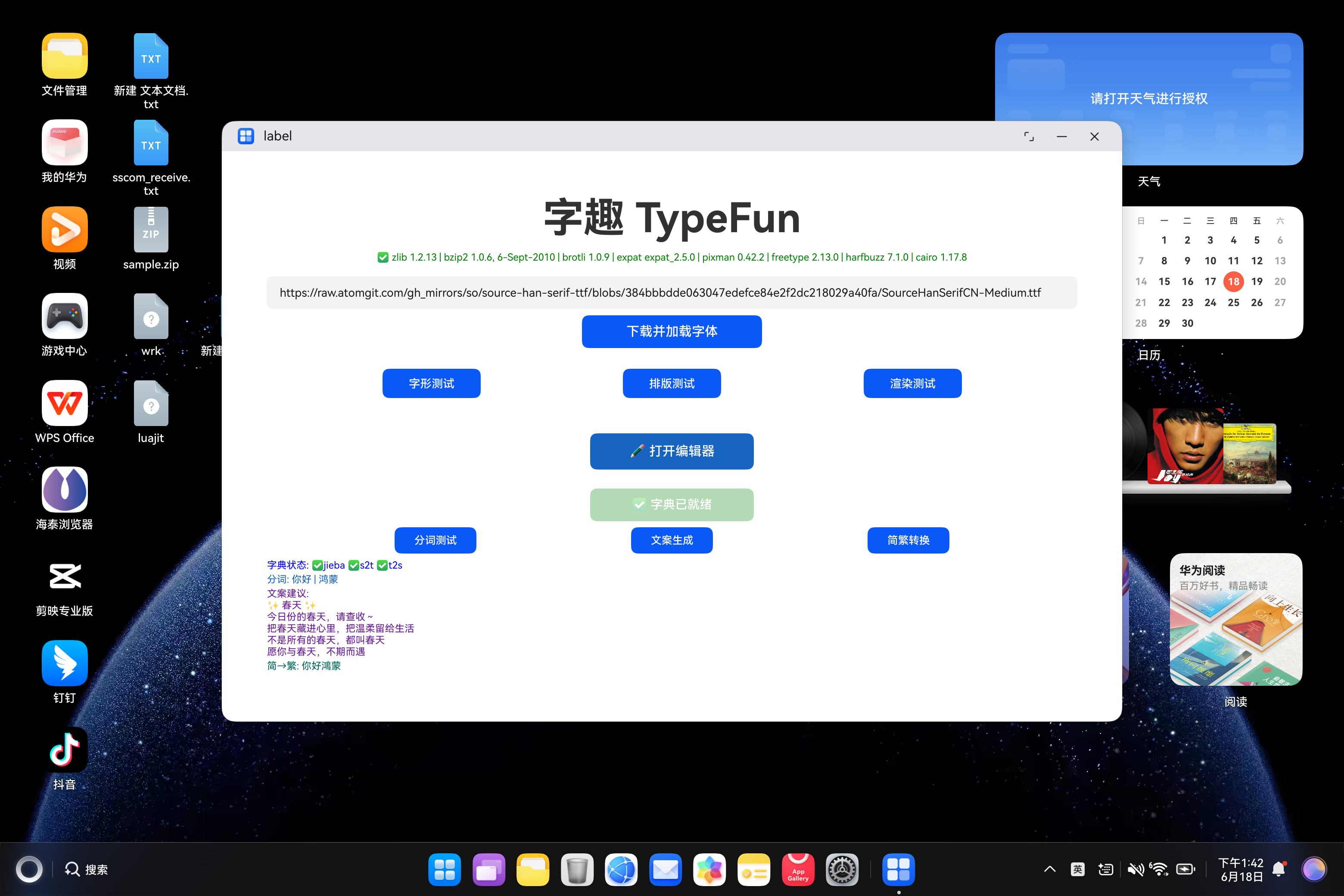The height and width of the screenshot is (896, 1344).
Task: Click the label window app icon in title bar
Action: click(x=246, y=136)
